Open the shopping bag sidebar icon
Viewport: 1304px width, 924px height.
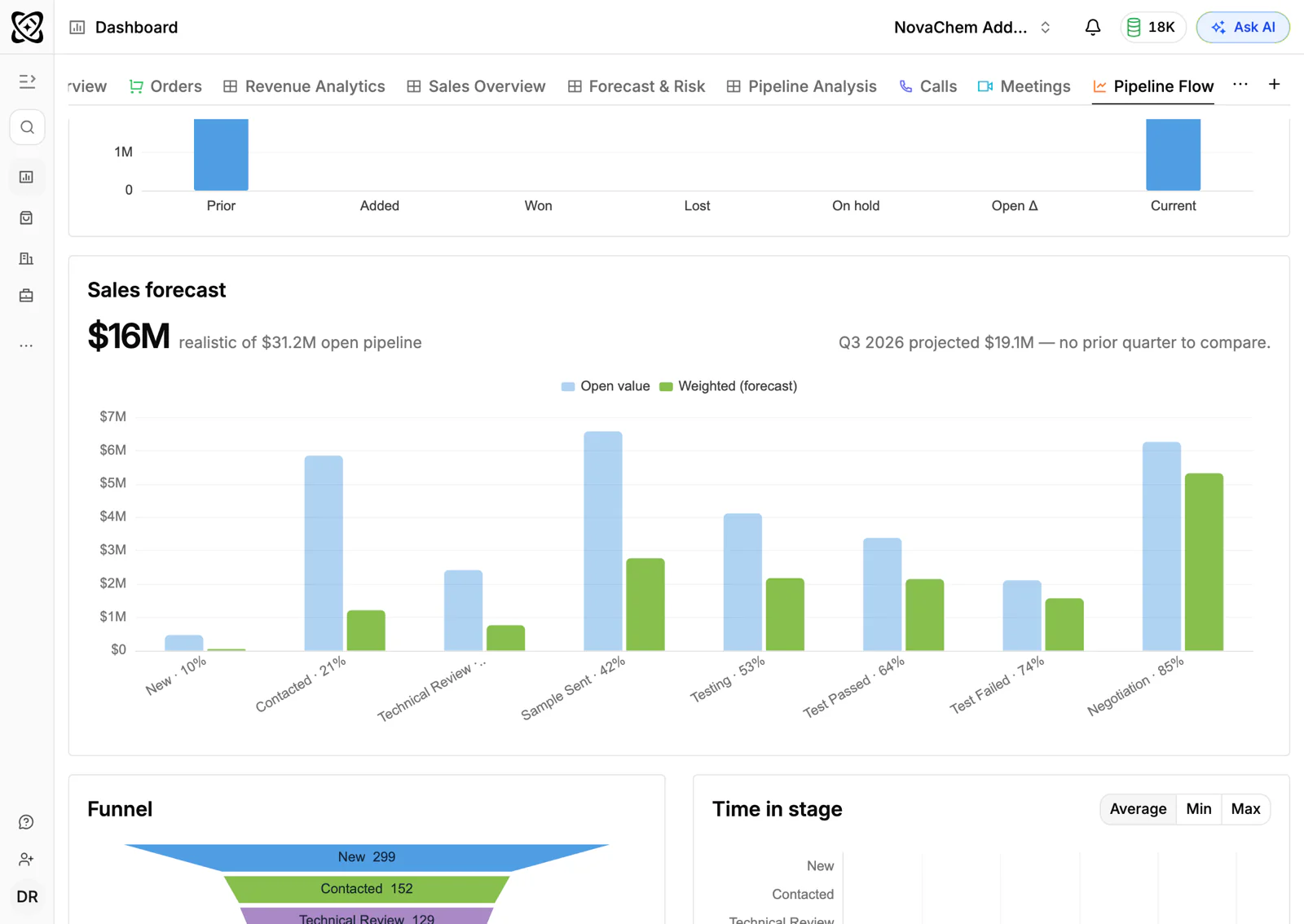coord(27,218)
